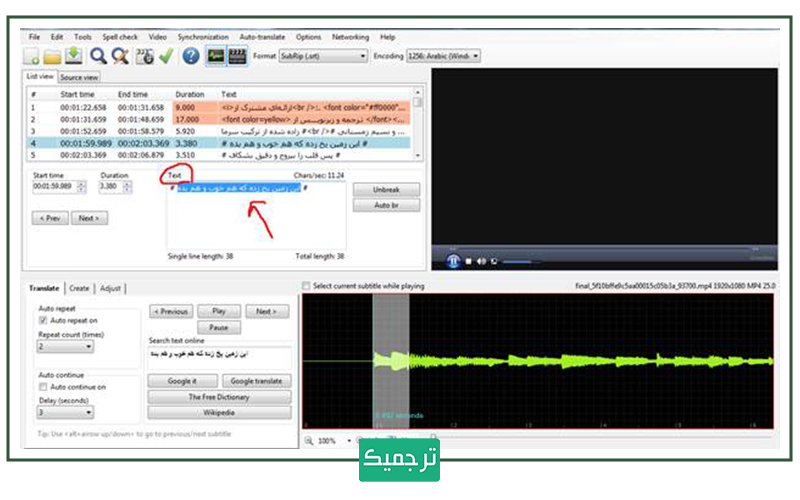800x500 pixels.
Task: Click the video position seek bar
Action: tap(605, 249)
